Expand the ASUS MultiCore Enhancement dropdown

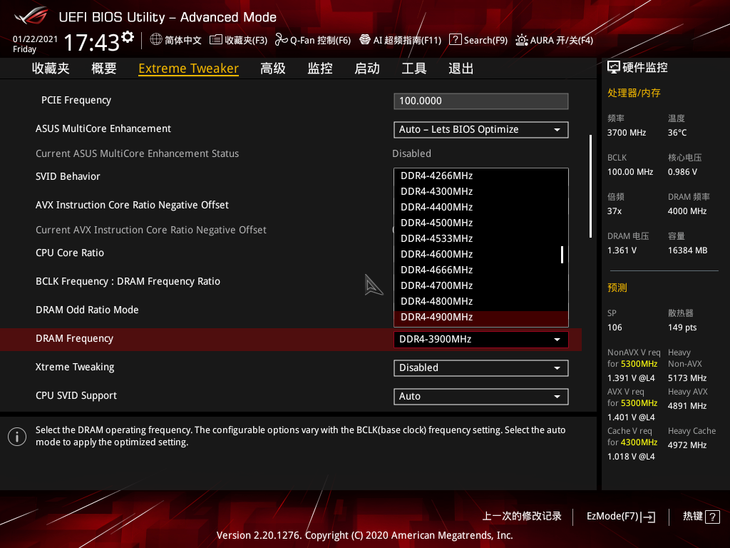pyautogui.click(x=480, y=130)
